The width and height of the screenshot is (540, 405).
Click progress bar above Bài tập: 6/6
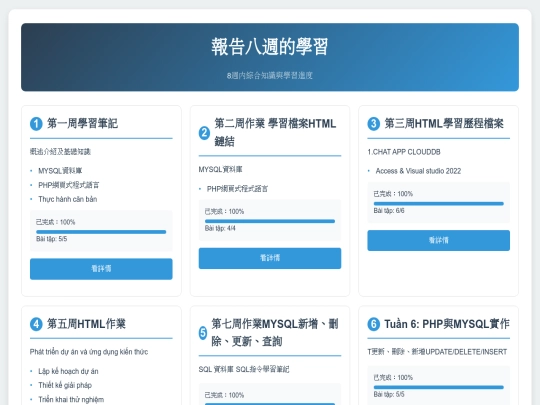[439, 204]
